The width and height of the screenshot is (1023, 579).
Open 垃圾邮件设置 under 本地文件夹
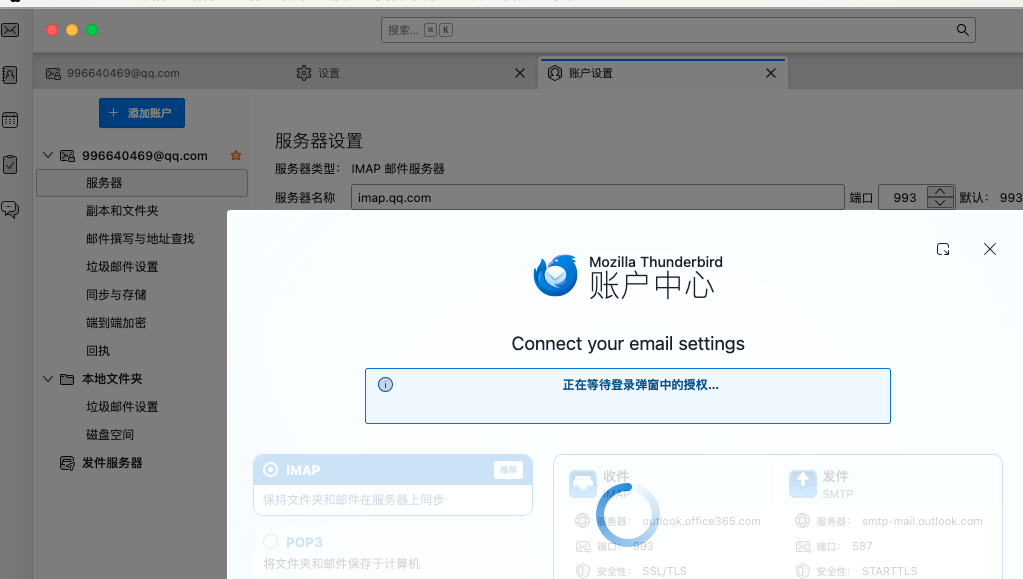pyautogui.click(x=122, y=407)
